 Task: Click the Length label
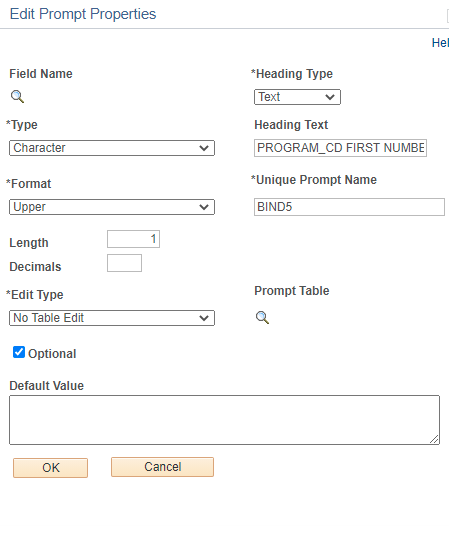[29, 243]
